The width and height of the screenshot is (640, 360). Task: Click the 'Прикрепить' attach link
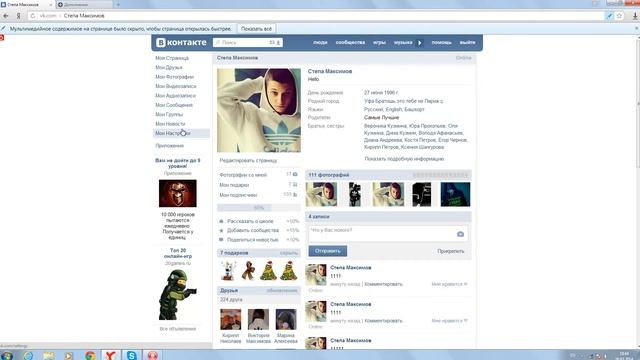(x=451, y=251)
